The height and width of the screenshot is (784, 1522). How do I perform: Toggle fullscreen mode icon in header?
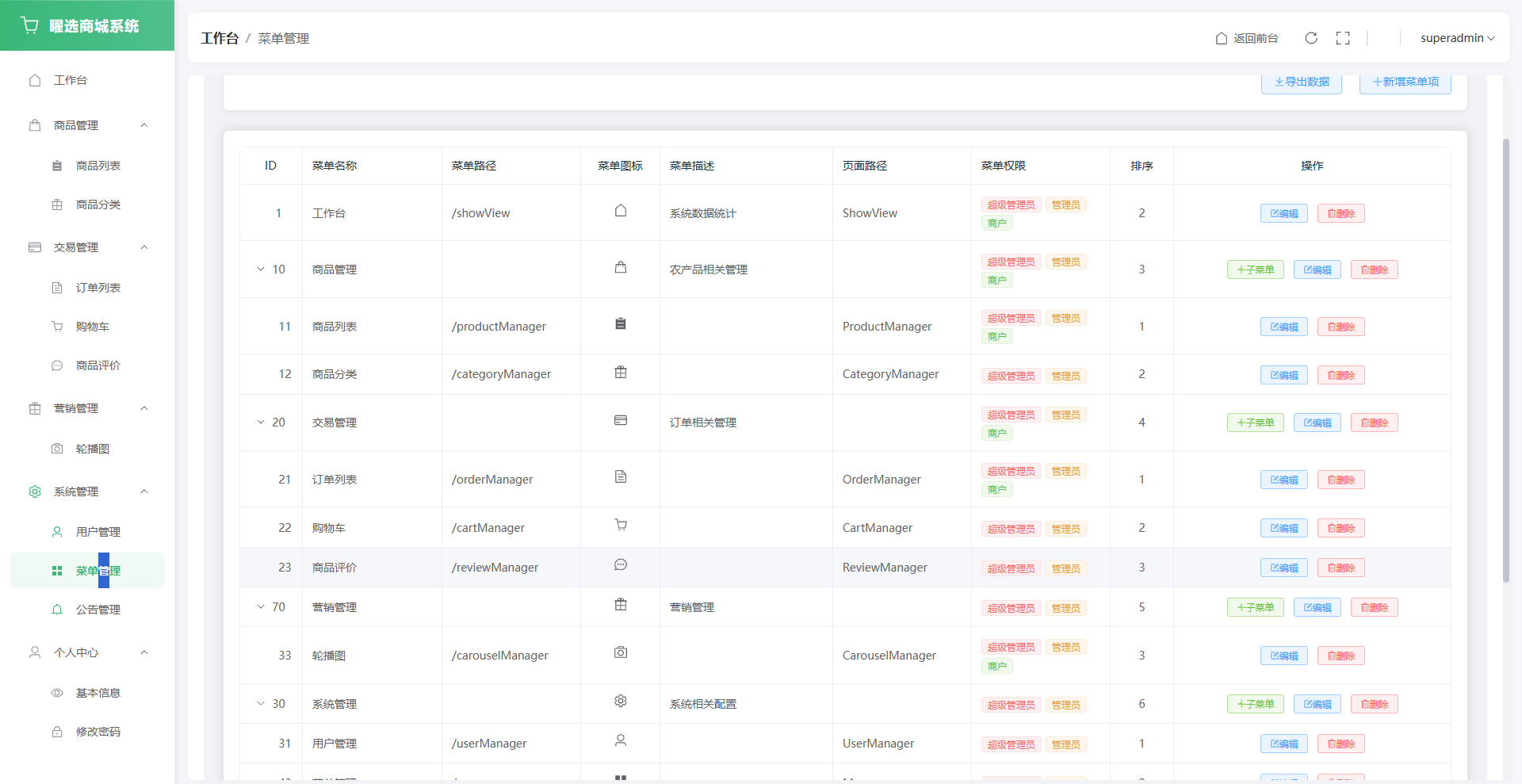(1343, 38)
